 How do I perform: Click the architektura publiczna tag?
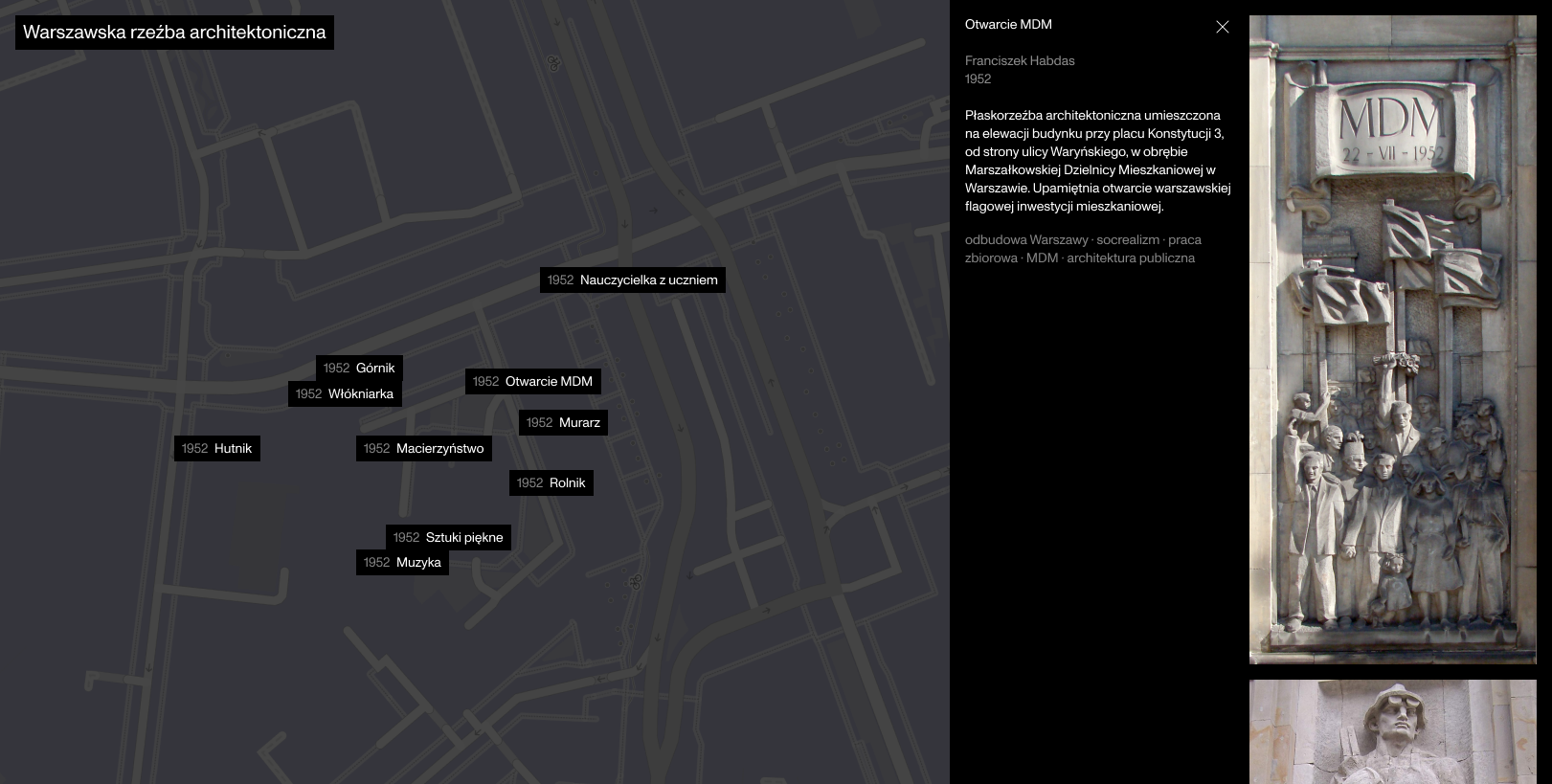[1131, 258]
